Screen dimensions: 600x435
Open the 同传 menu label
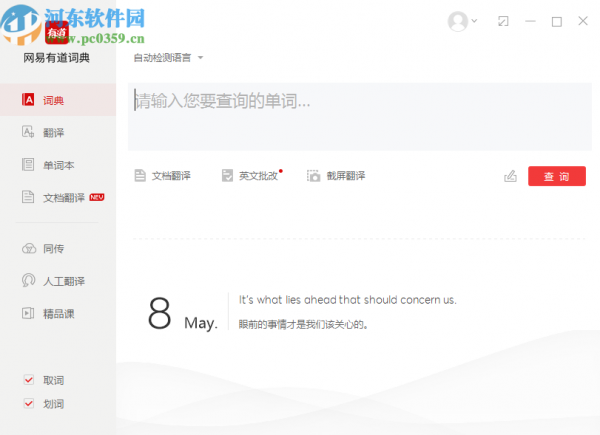tap(53, 249)
